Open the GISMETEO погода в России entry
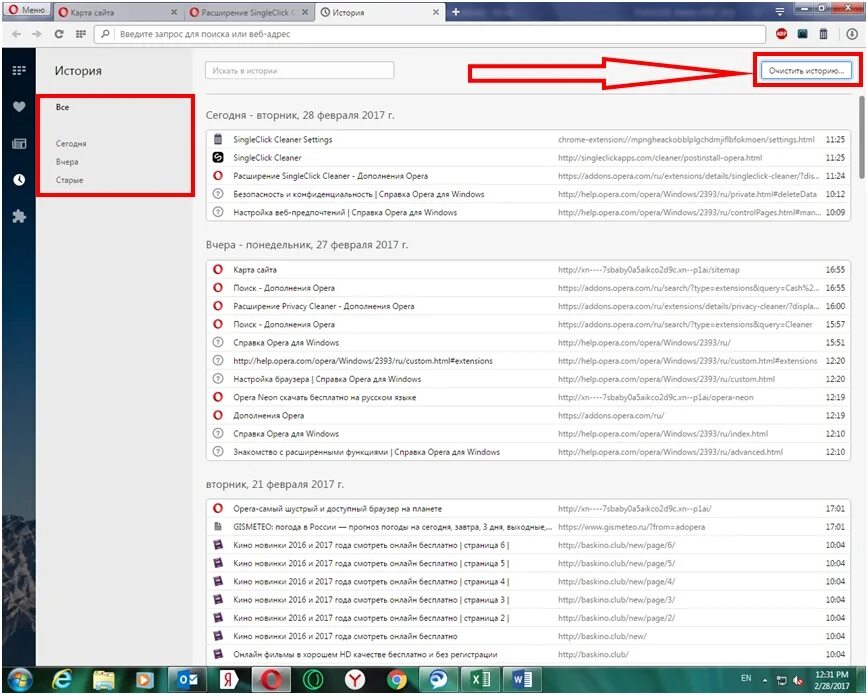This screenshot has height=695, width=868. click(x=528, y=527)
